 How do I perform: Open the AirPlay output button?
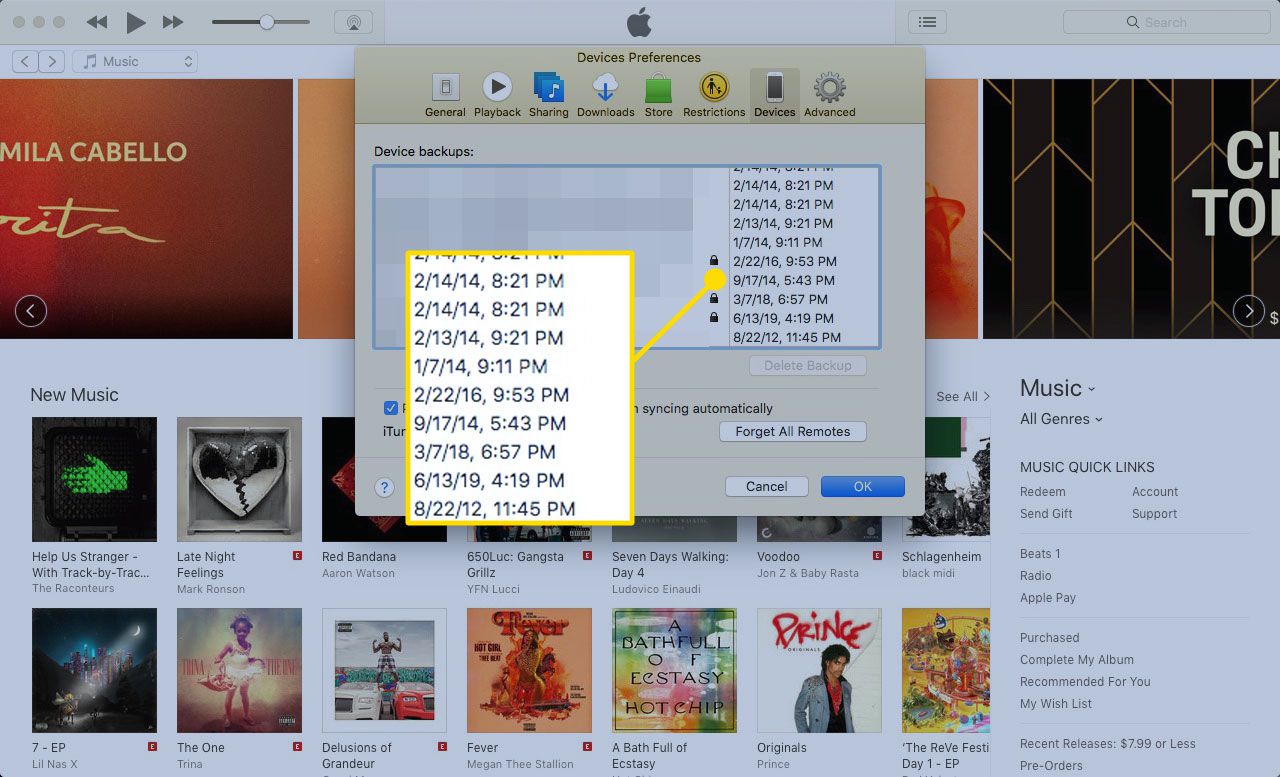point(352,22)
